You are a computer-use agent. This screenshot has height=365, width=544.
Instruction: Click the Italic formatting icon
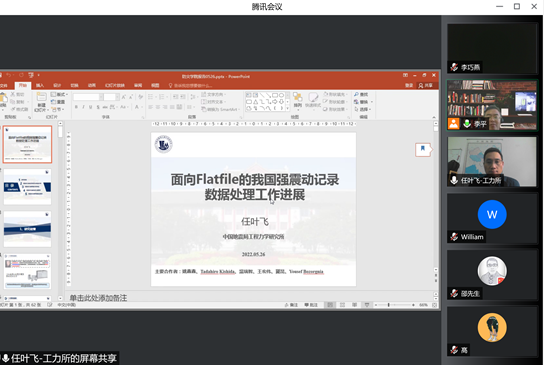tap(83, 107)
